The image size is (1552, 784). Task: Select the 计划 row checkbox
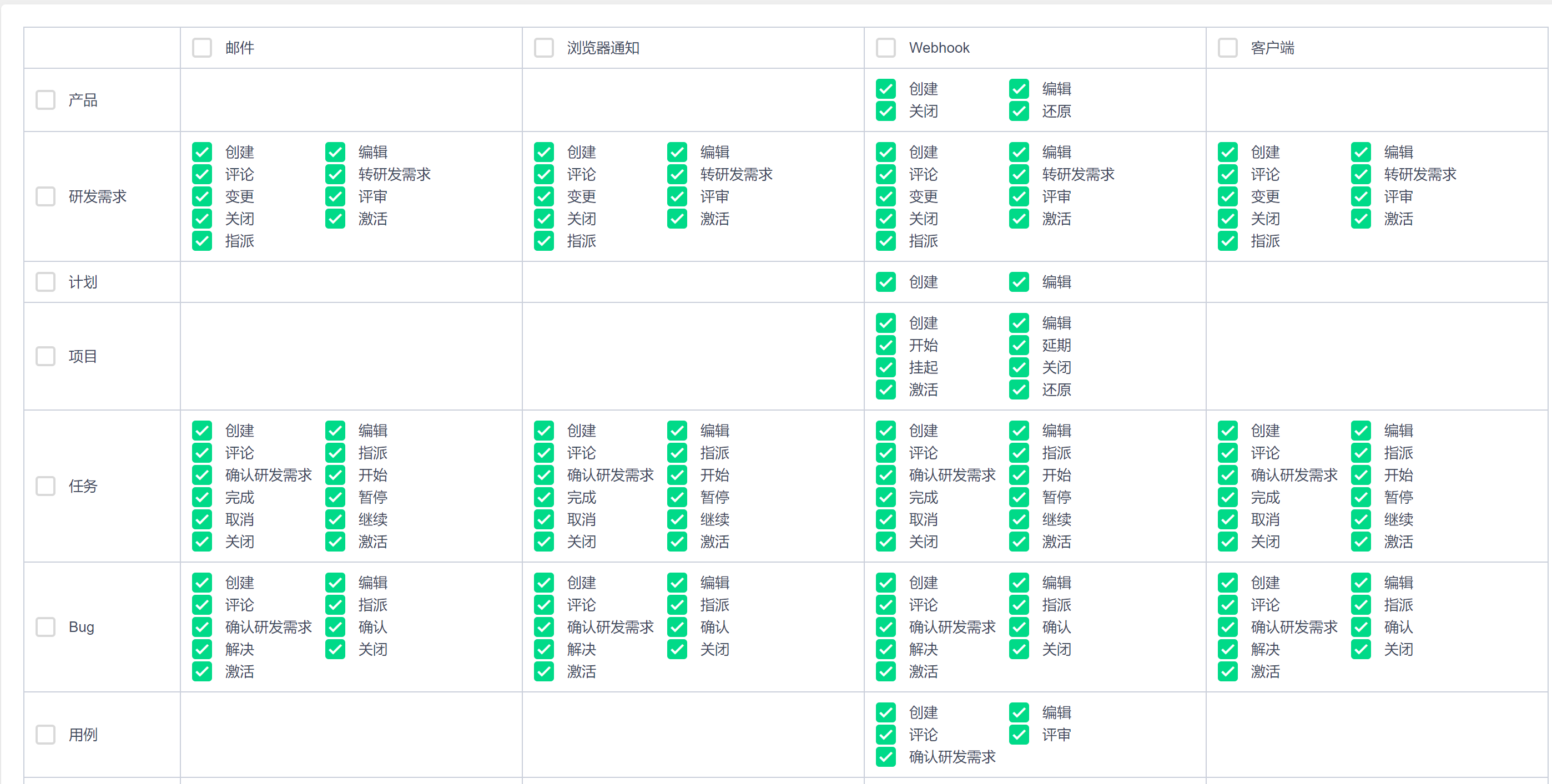pyautogui.click(x=45, y=282)
